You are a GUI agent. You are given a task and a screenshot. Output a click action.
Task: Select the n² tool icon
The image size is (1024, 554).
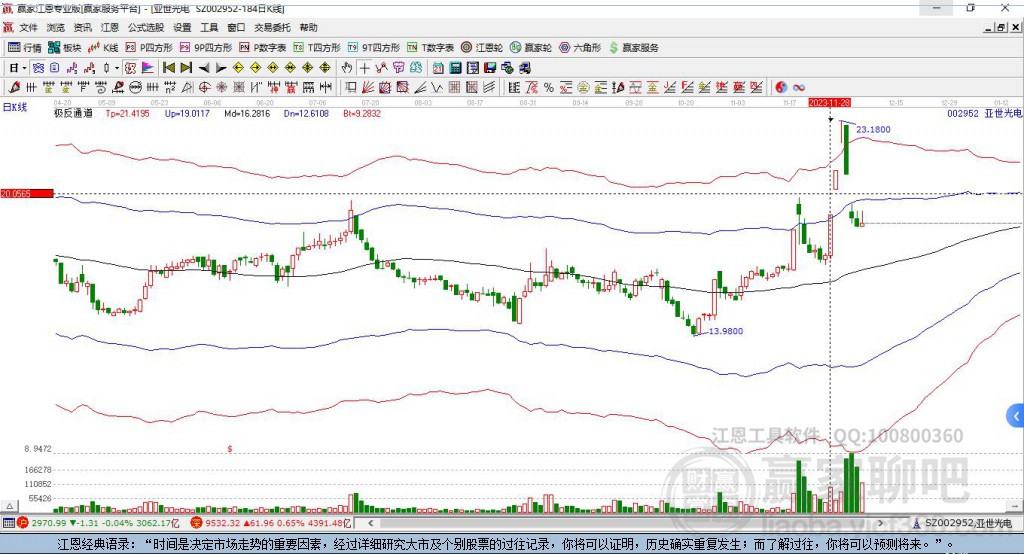(x=170, y=88)
